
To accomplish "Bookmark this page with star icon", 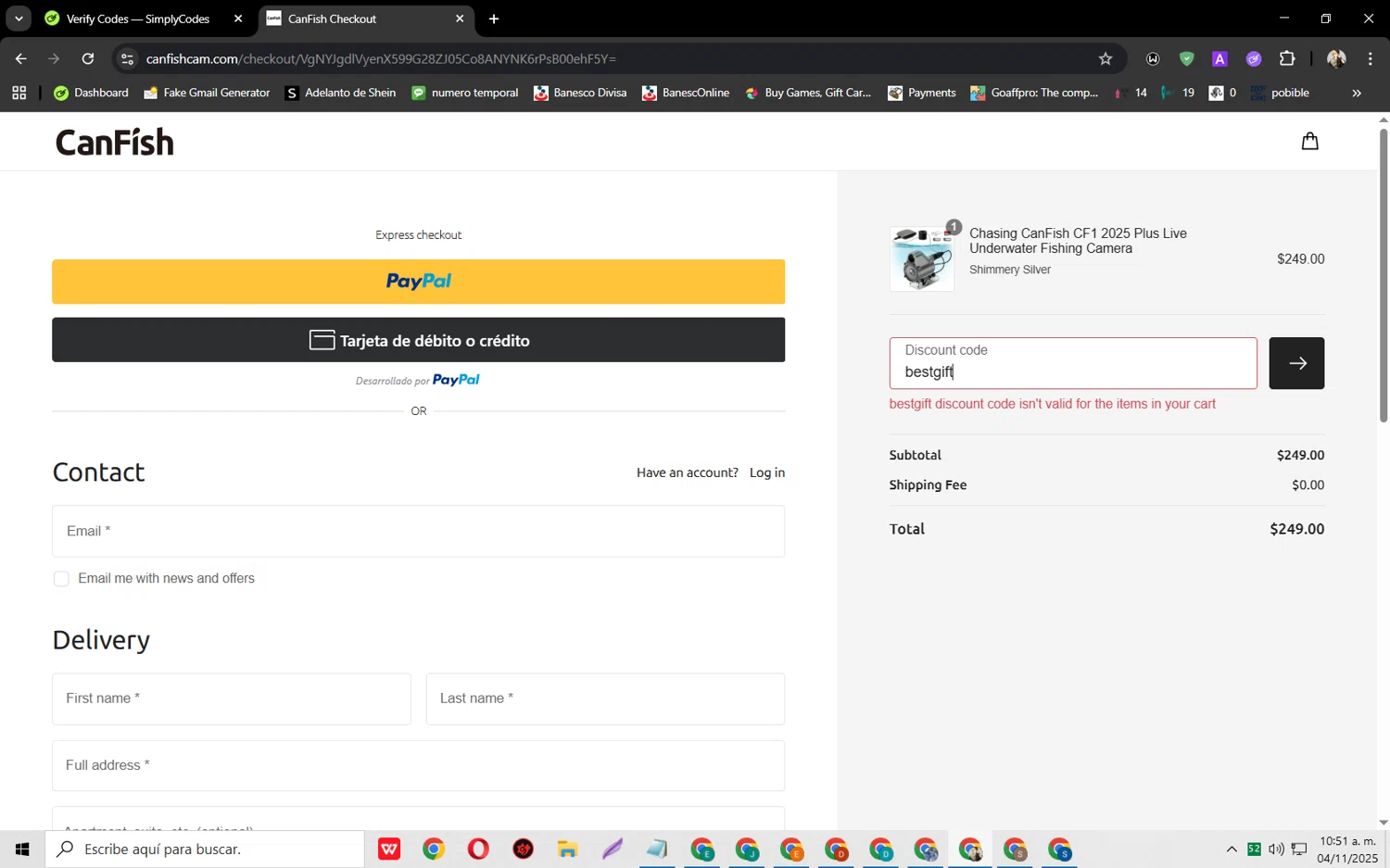I will (x=1105, y=58).
